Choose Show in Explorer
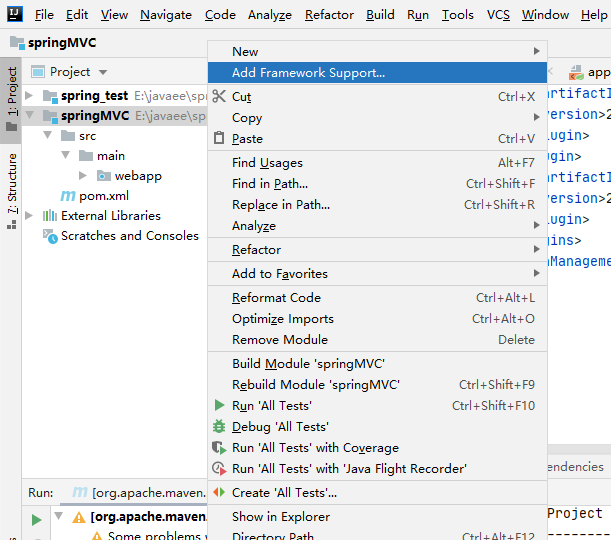This screenshot has height=540, width=611. 377,517
